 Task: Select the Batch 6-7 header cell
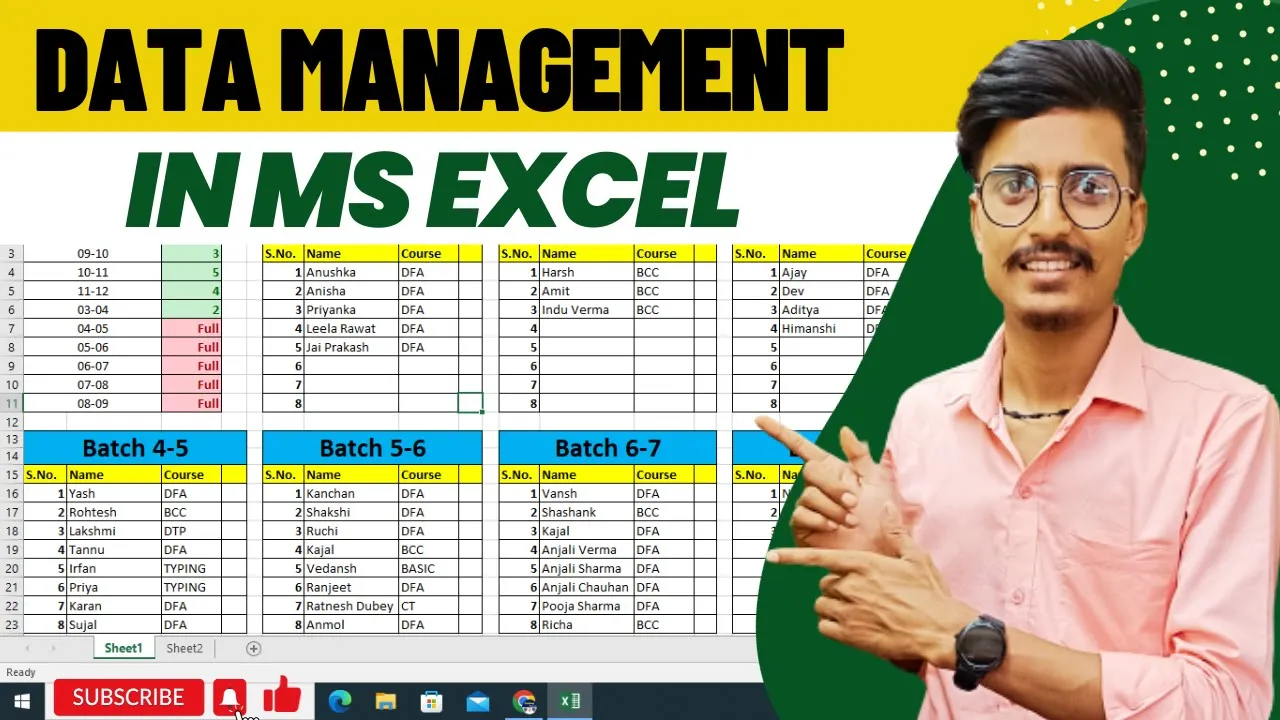coord(608,447)
